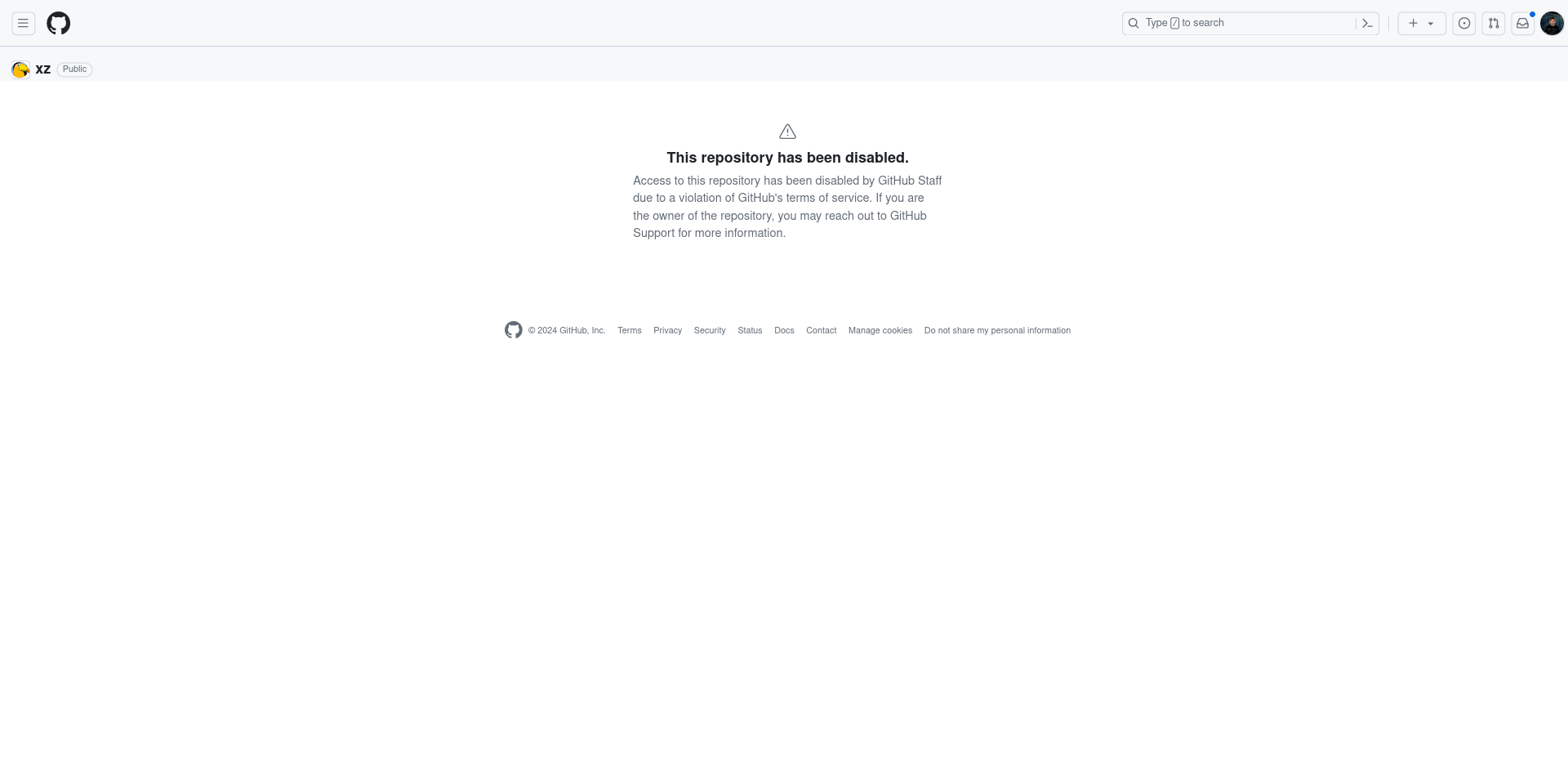Open the Privacy footer link
This screenshot has width=1568, height=782.
coord(667,331)
